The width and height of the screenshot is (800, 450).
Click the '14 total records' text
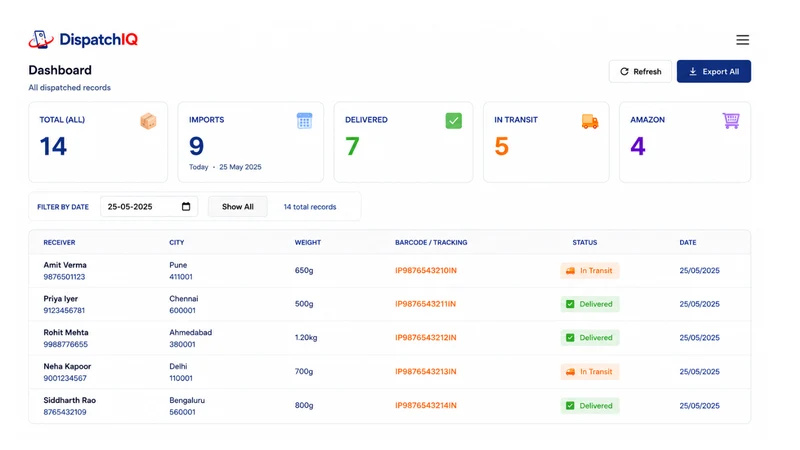[310, 207]
